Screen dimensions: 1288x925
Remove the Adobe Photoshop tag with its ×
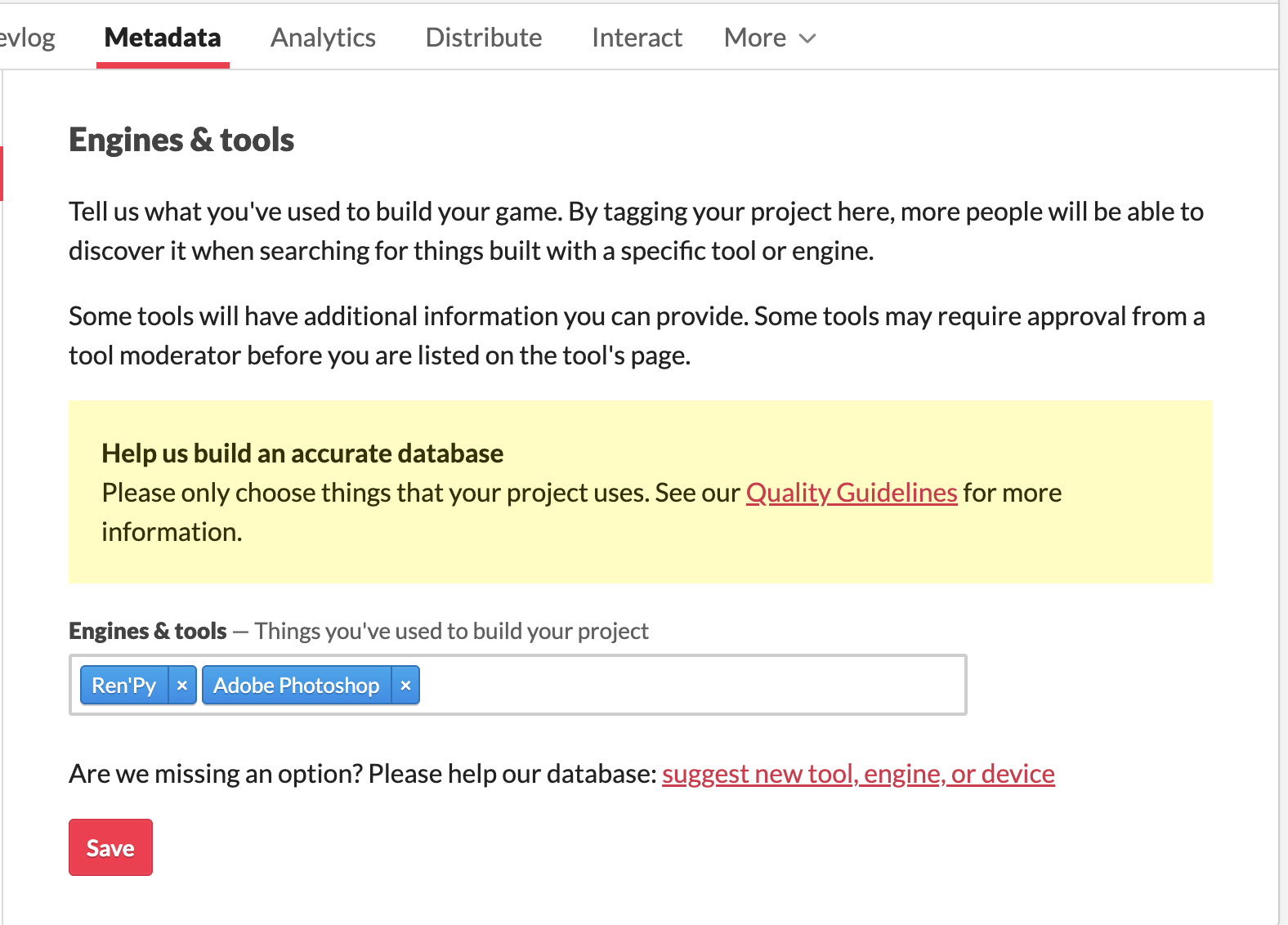click(x=405, y=686)
